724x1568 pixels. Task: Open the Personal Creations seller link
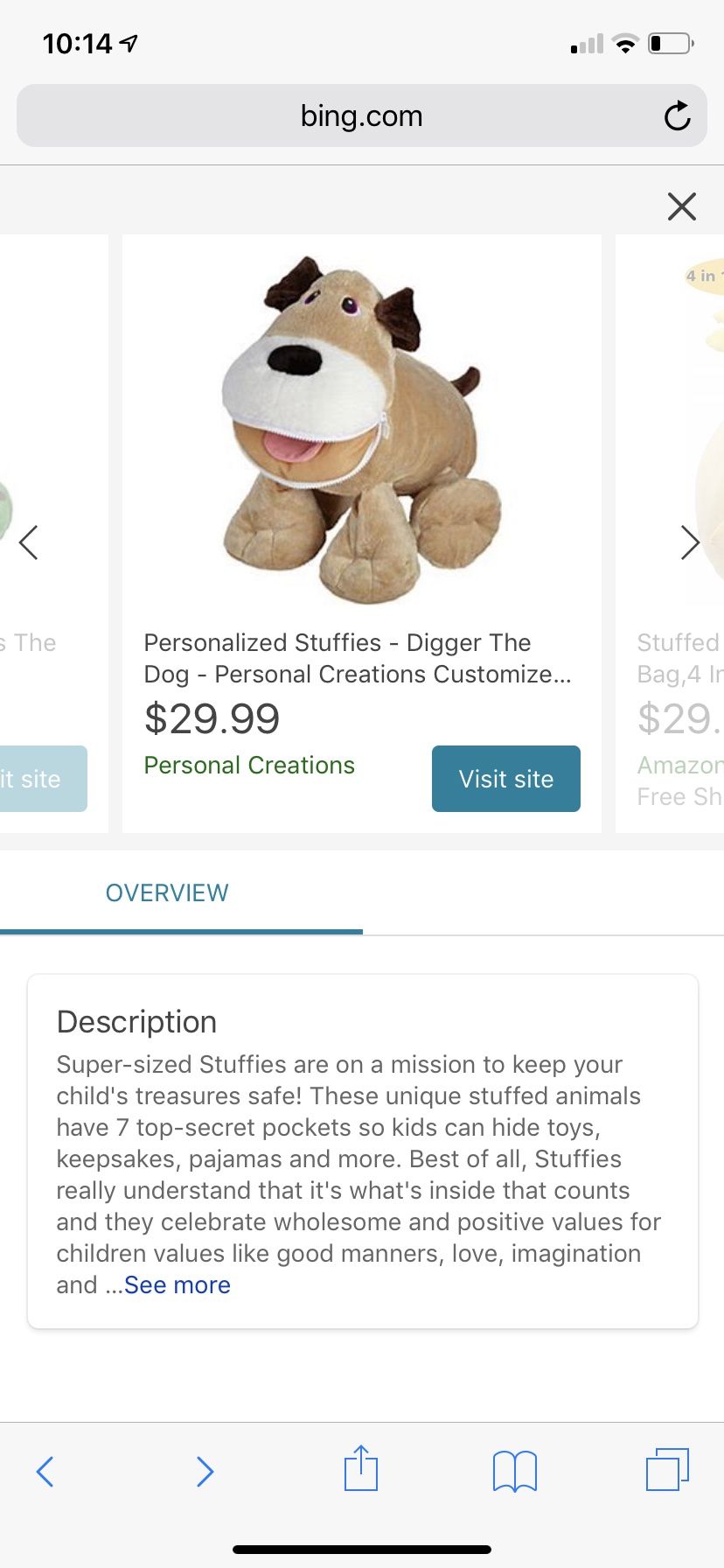tap(249, 766)
